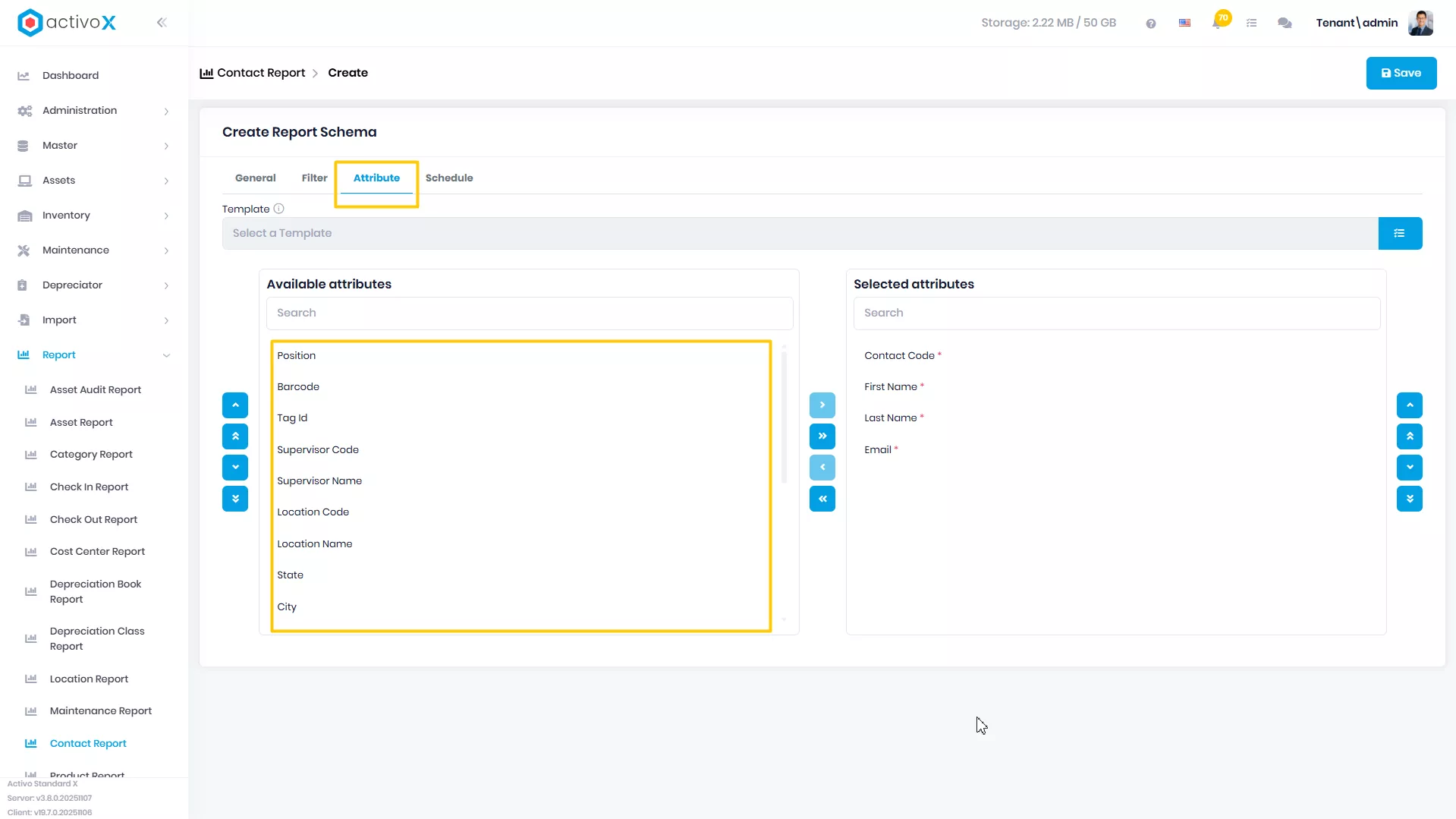Screen dimensions: 1456x819
Task: Expand the Inventory menu
Action: (x=94, y=216)
